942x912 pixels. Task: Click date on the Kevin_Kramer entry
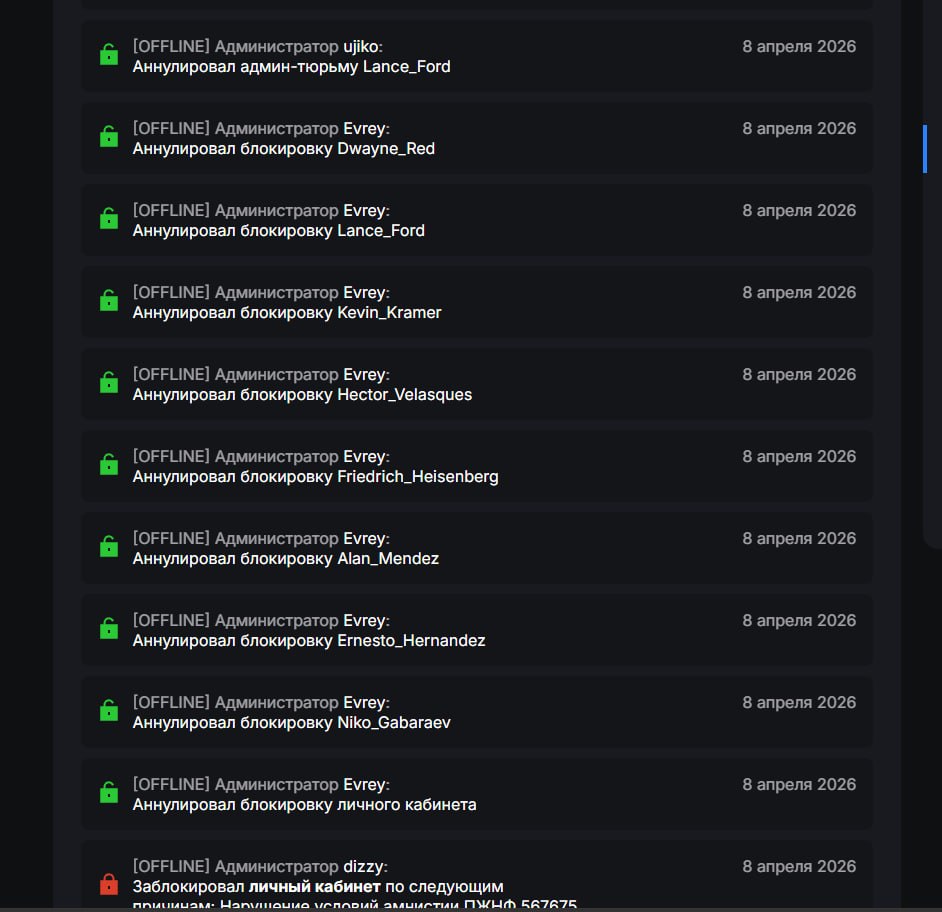coord(798,292)
